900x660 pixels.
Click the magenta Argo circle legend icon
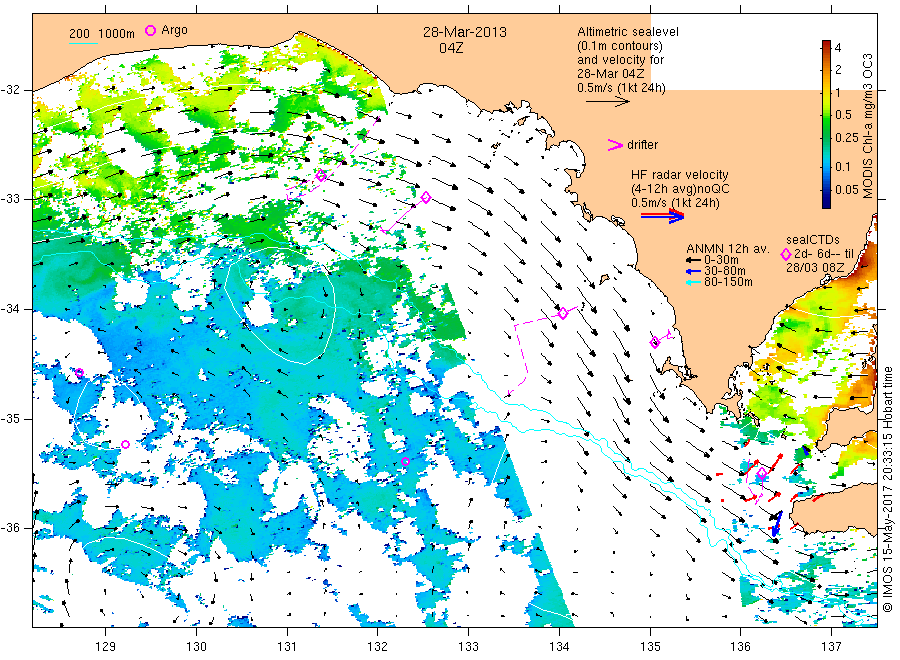coord(150,30)
